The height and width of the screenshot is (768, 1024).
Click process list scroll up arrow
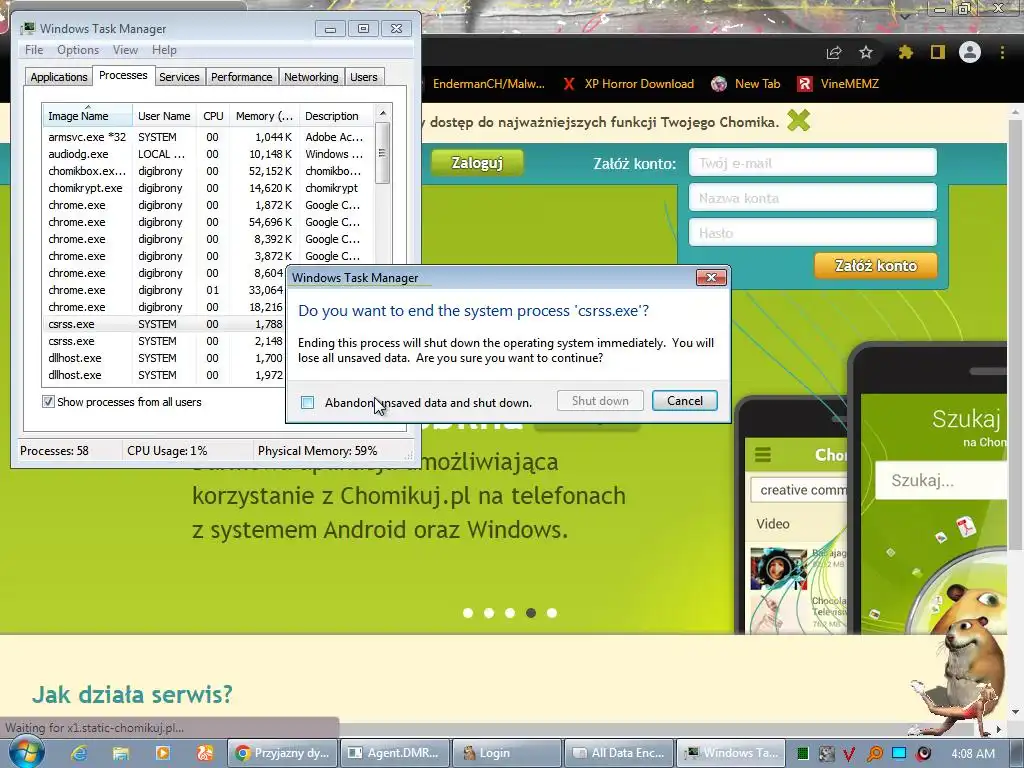click(x=383, y=113)
